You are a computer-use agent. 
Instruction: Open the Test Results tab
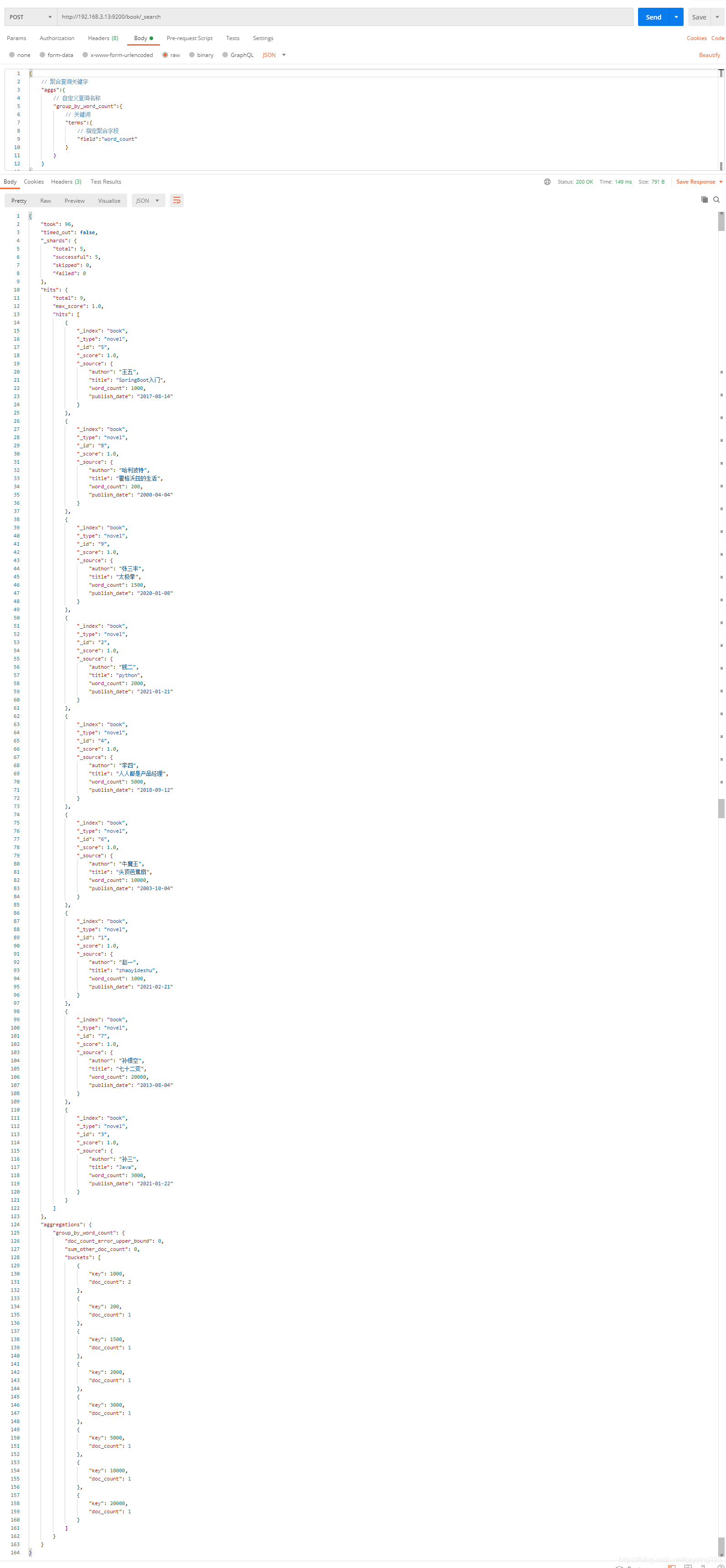(106, 181)
